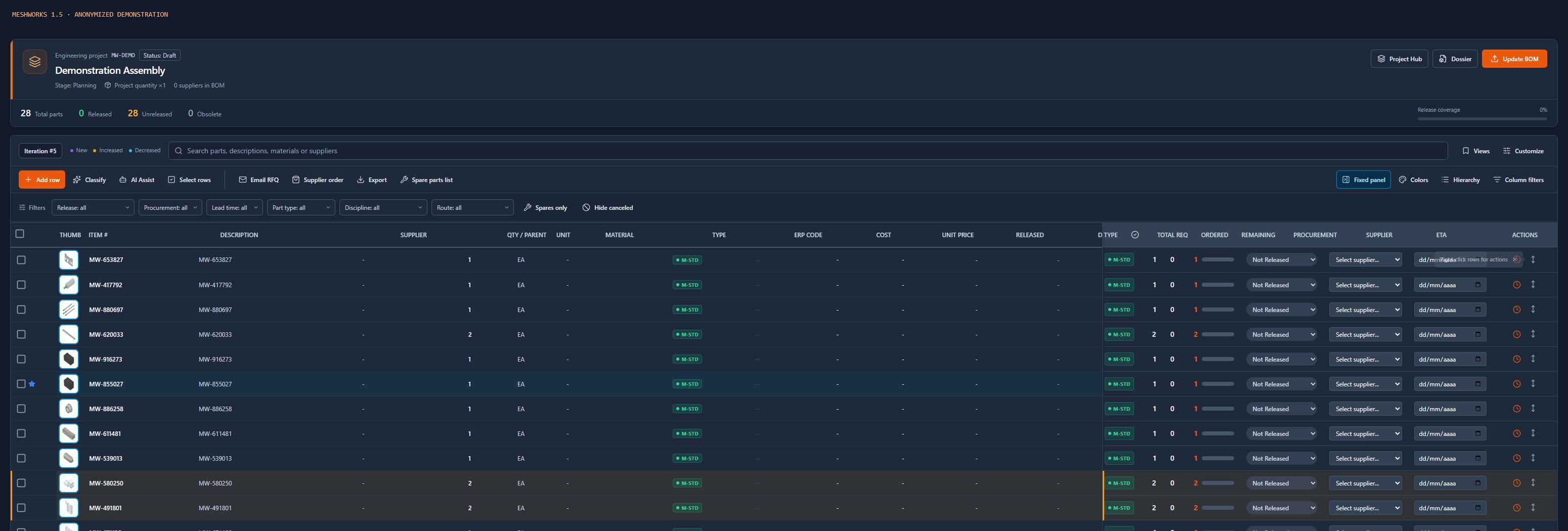1568x531 pixels.
Task: Click Select rows in the toolbar
Action: [189, 180]
